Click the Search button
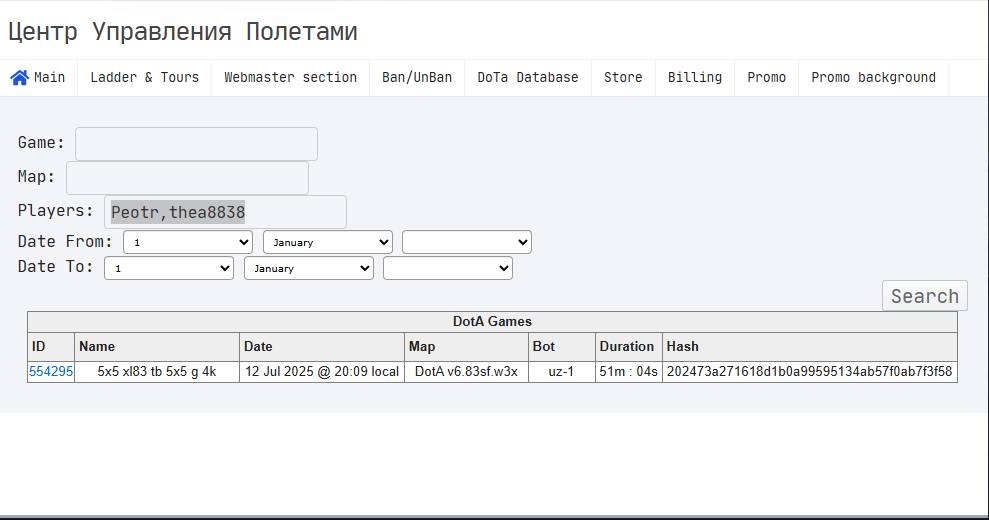 (x=925, y=296)
